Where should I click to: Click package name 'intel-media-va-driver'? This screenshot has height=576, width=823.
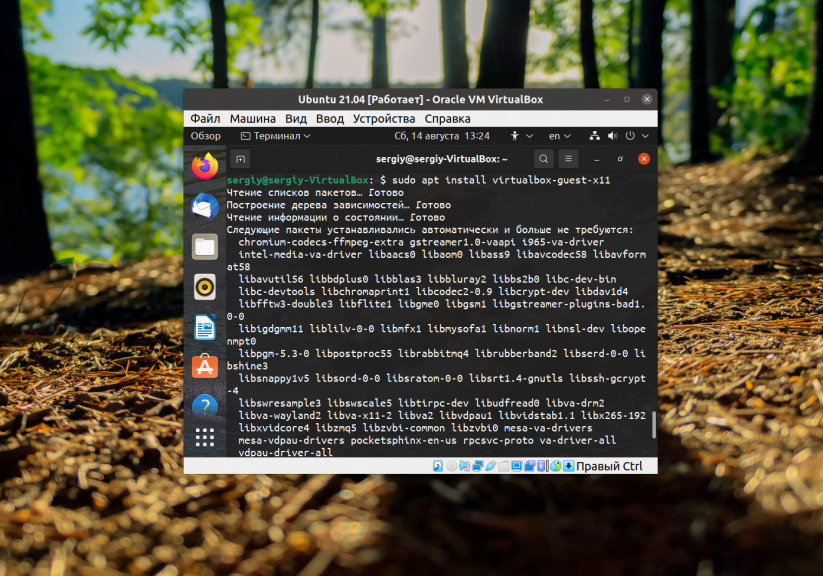300,255
